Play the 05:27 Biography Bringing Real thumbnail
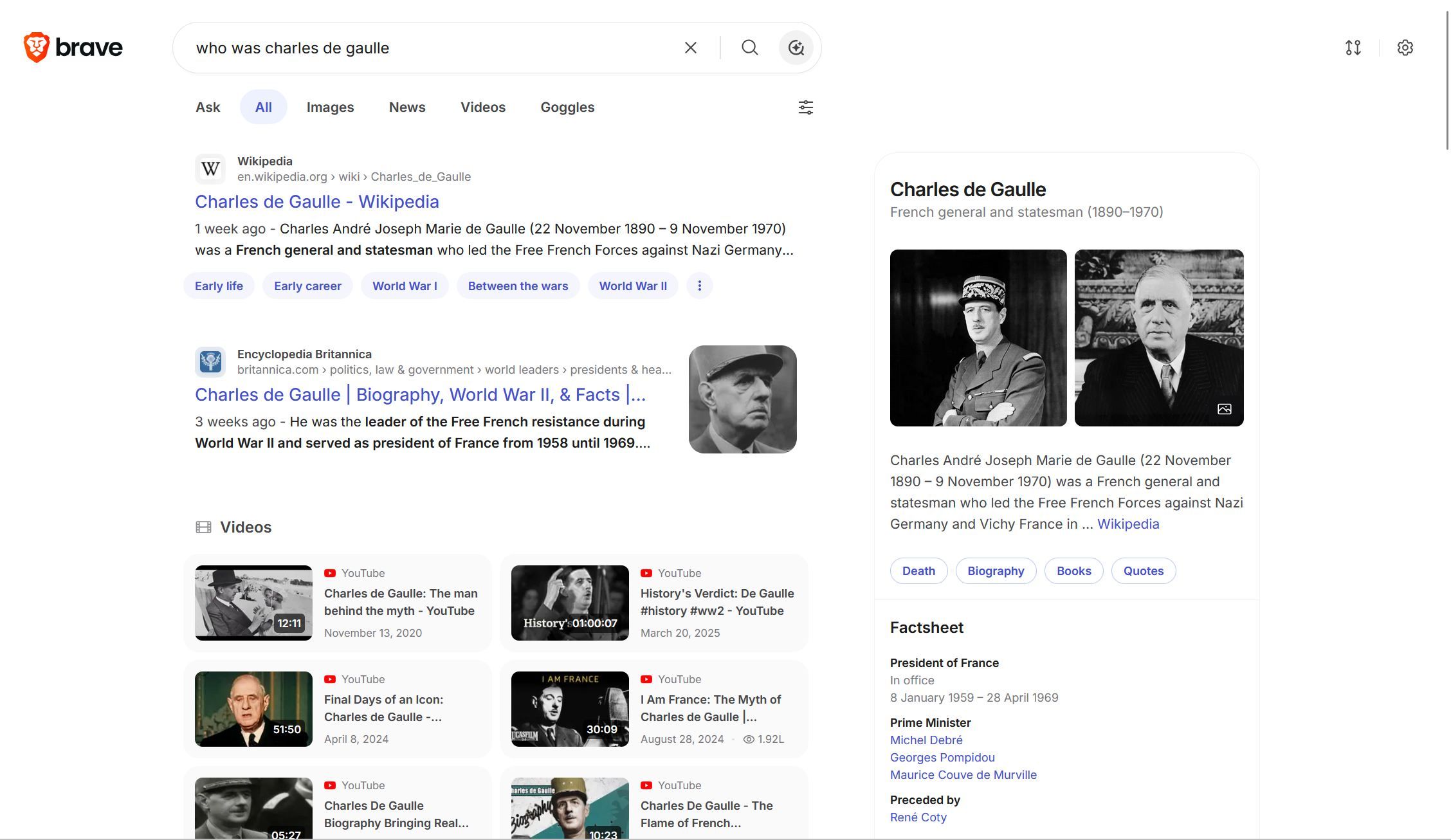The image size is (1451, 840). tap(253, 808)
